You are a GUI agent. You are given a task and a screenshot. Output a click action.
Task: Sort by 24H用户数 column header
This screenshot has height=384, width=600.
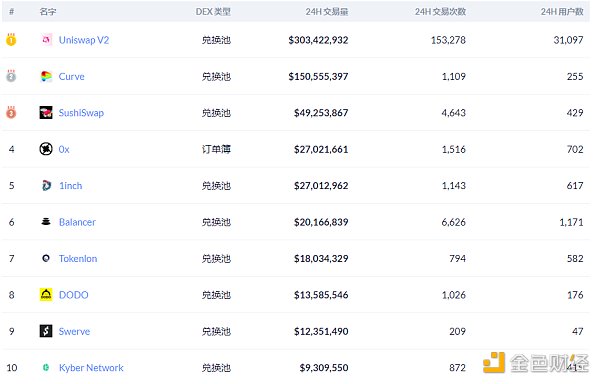(x=562, y=12)
